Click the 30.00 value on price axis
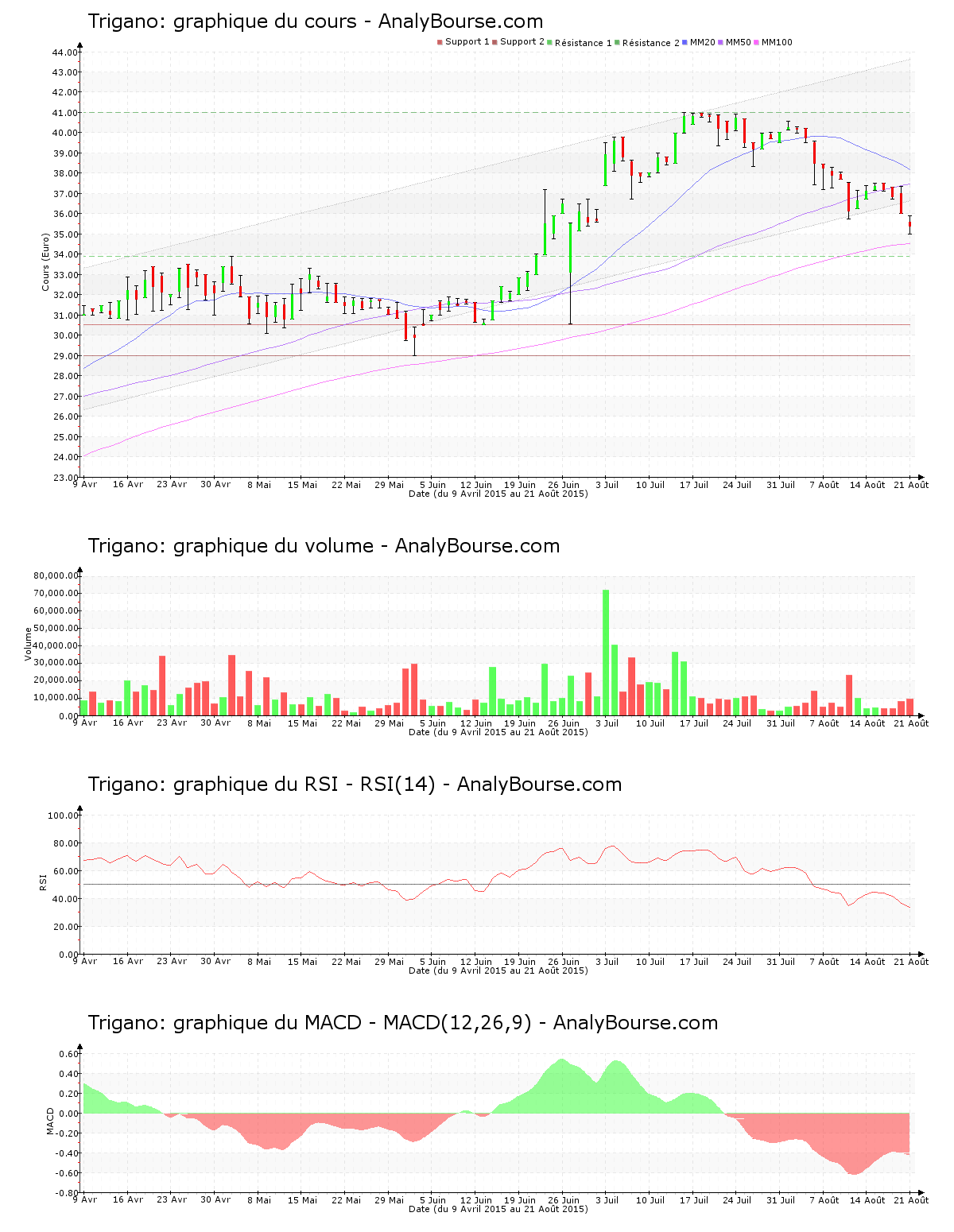The width and height of the screenshot is (954, 1232). 65,335
